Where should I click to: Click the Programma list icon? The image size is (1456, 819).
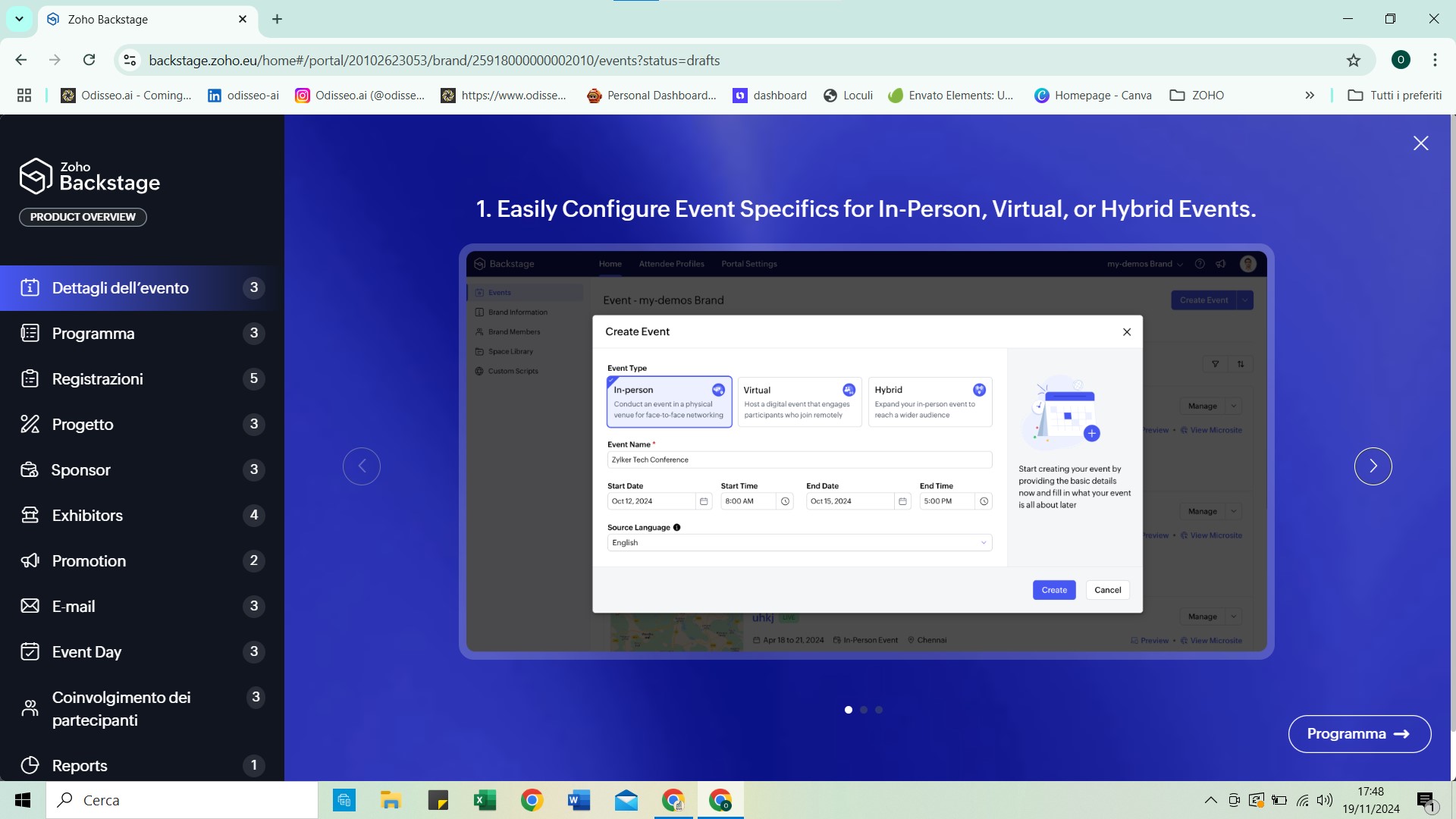pyautogui.click(x=30, y=333)
